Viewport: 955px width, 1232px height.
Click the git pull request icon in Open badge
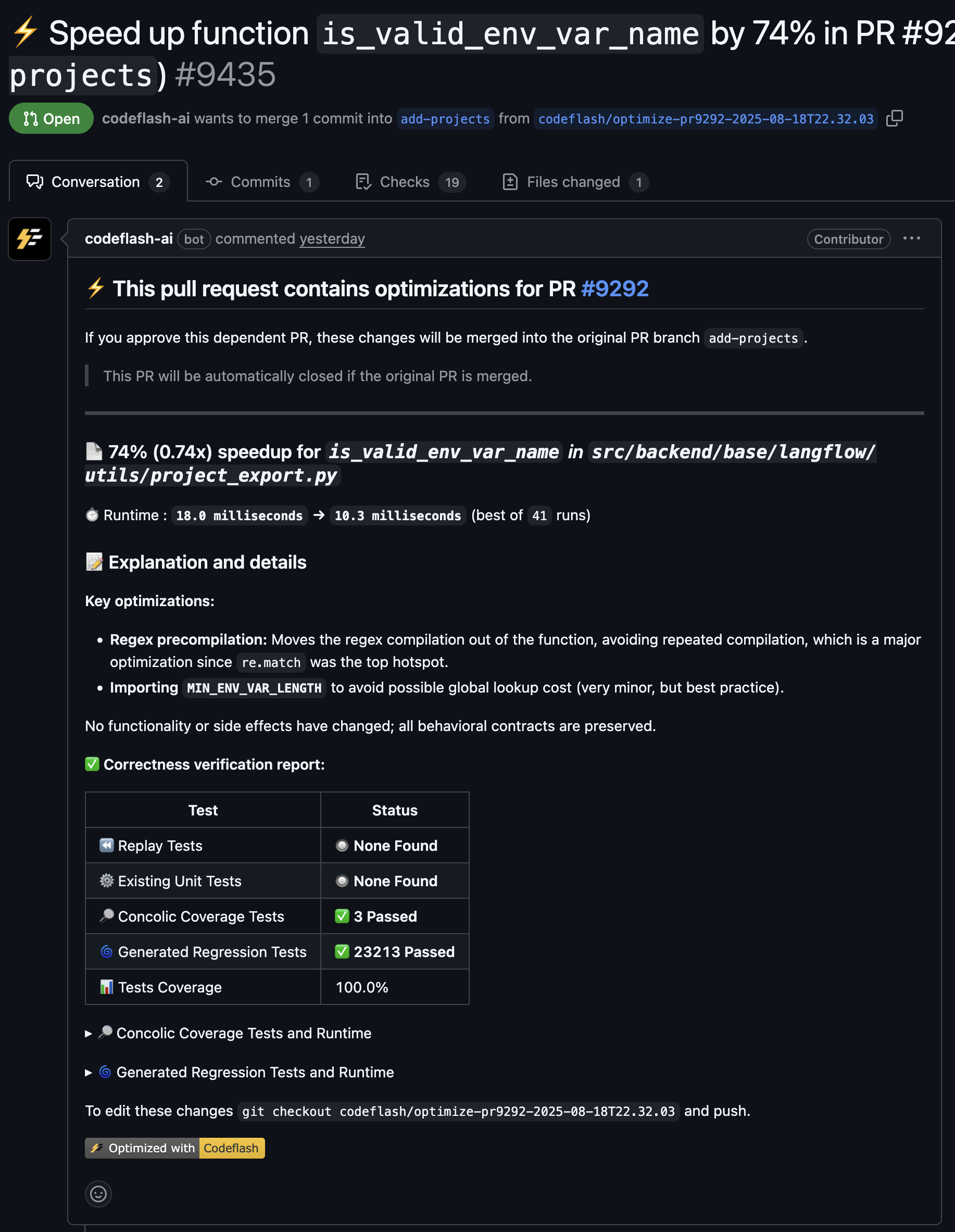tap(30, 119)
